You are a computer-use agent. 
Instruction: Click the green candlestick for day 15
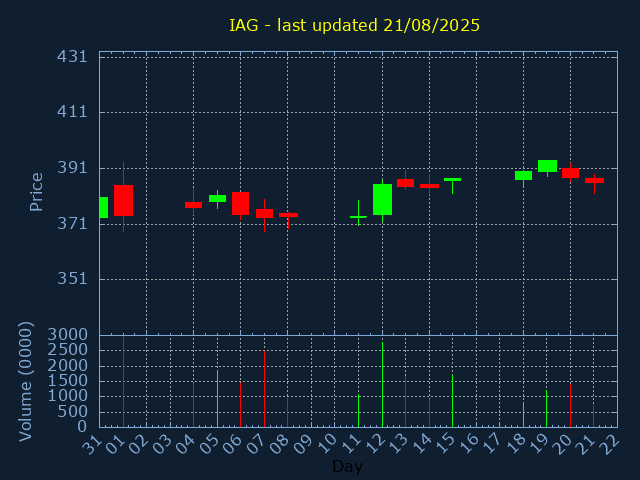452,180
